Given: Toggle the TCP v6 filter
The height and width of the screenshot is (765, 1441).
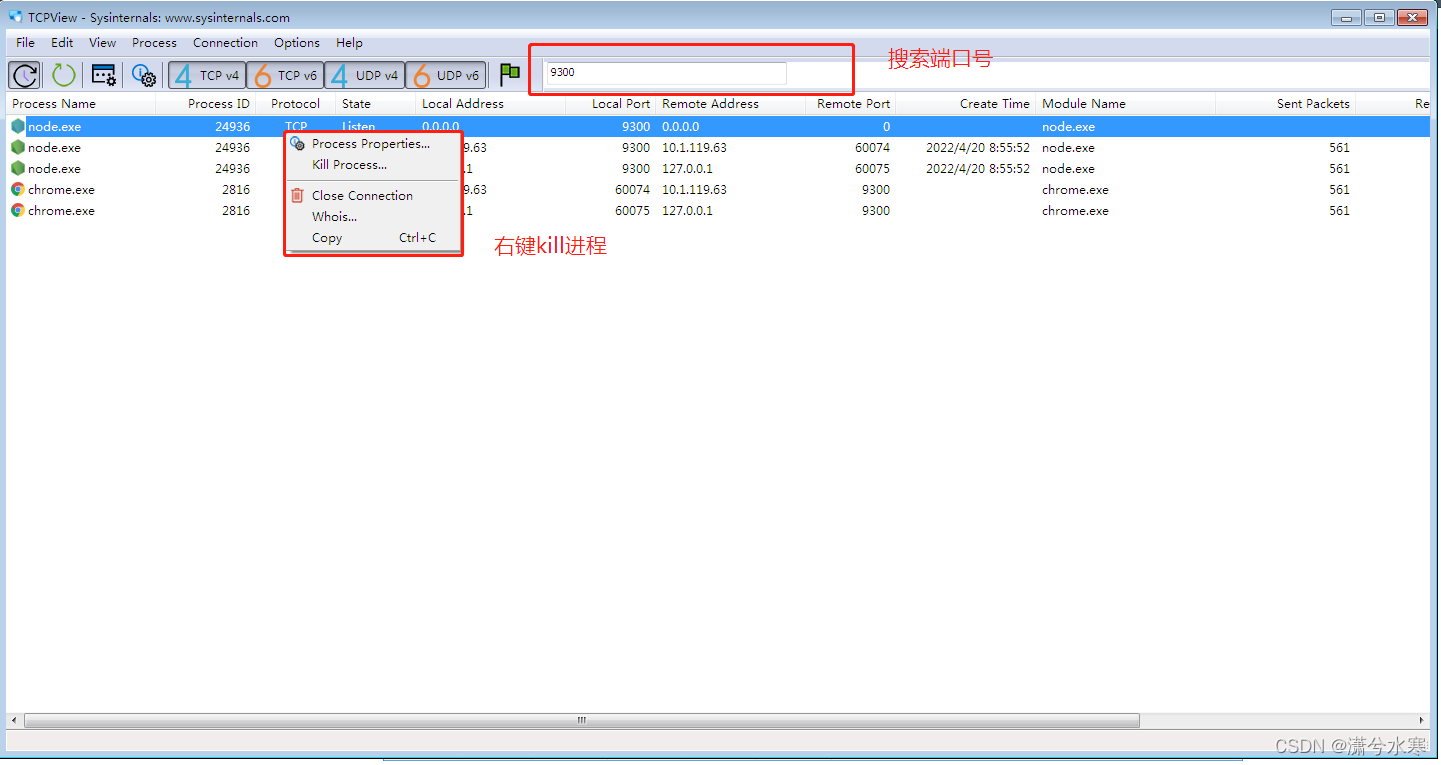Looking at the screenshot, I should [x=286, y=74].
